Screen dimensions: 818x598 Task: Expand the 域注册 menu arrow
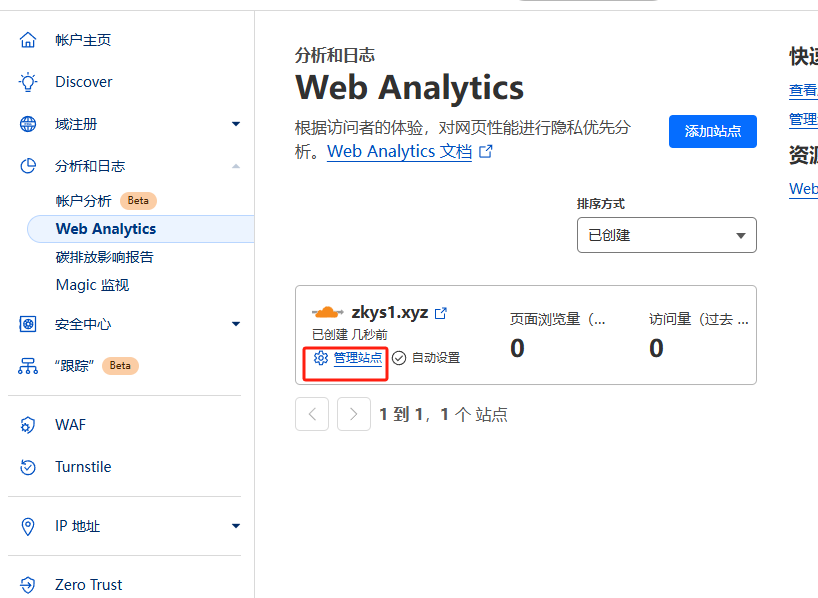tap(236, 124)
